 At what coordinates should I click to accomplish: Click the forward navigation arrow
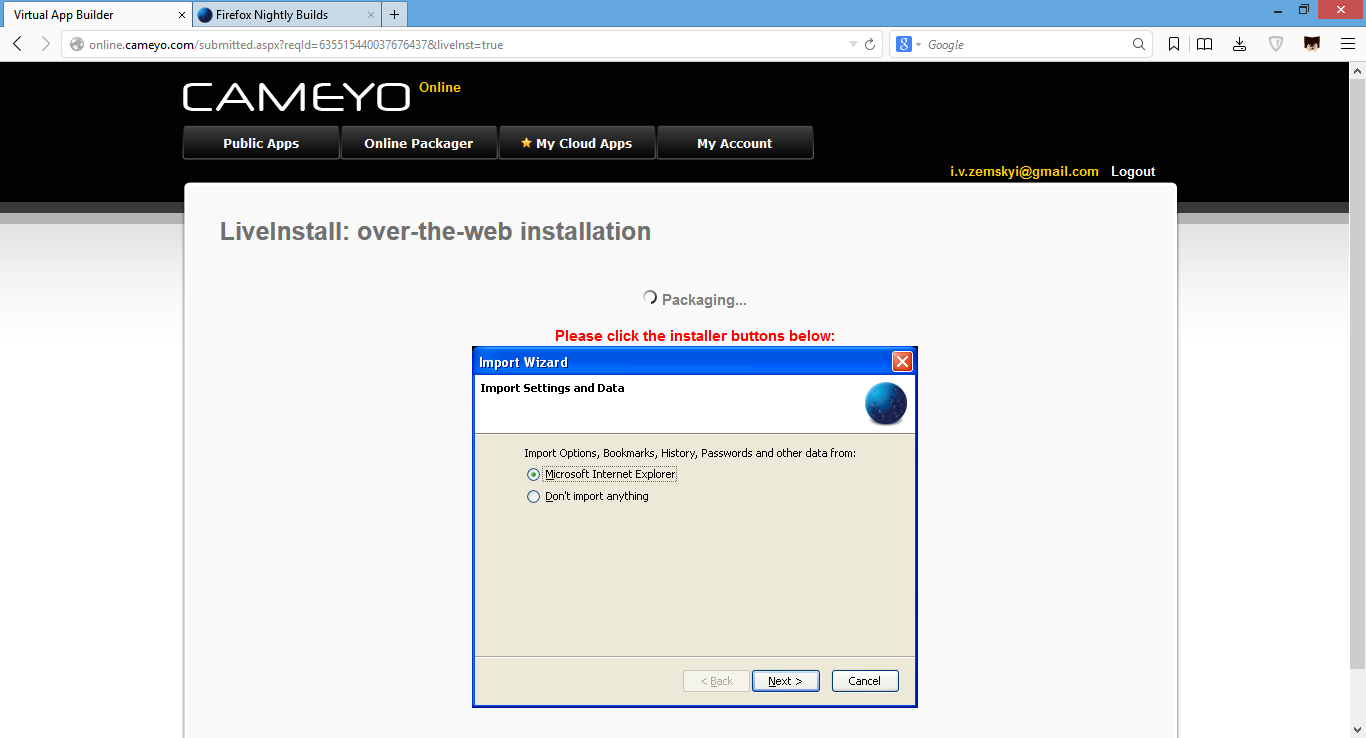[x=45, y=44]
